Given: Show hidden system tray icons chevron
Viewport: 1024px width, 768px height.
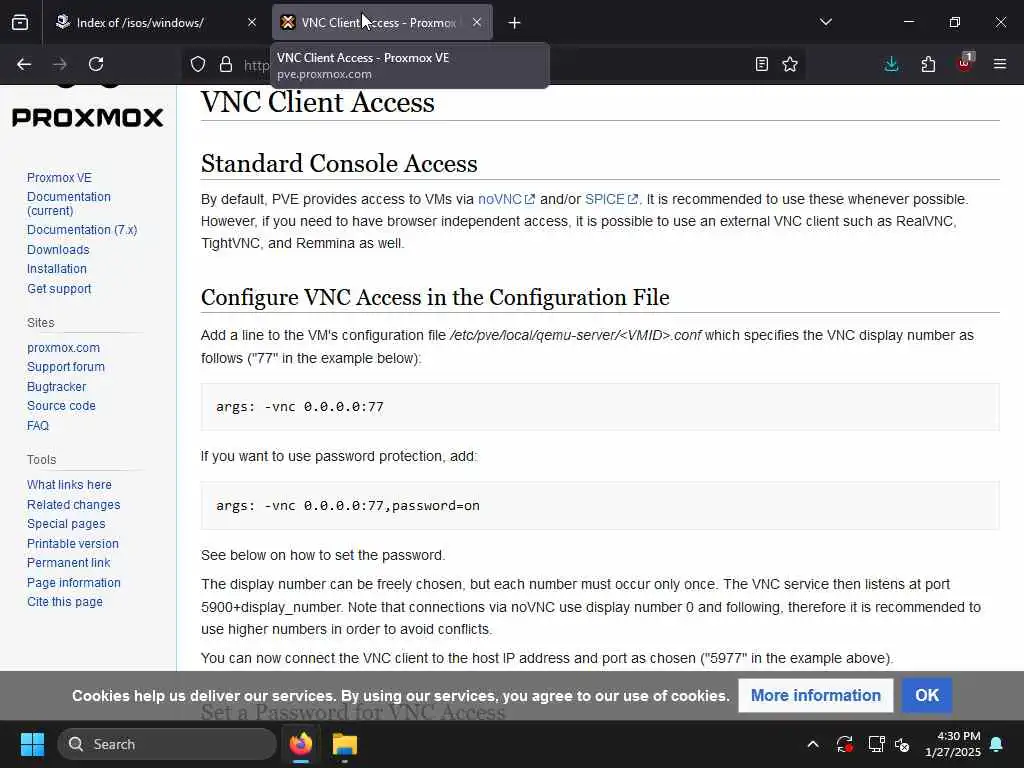Looking at the screenshot, I should [x=813, y=744].
